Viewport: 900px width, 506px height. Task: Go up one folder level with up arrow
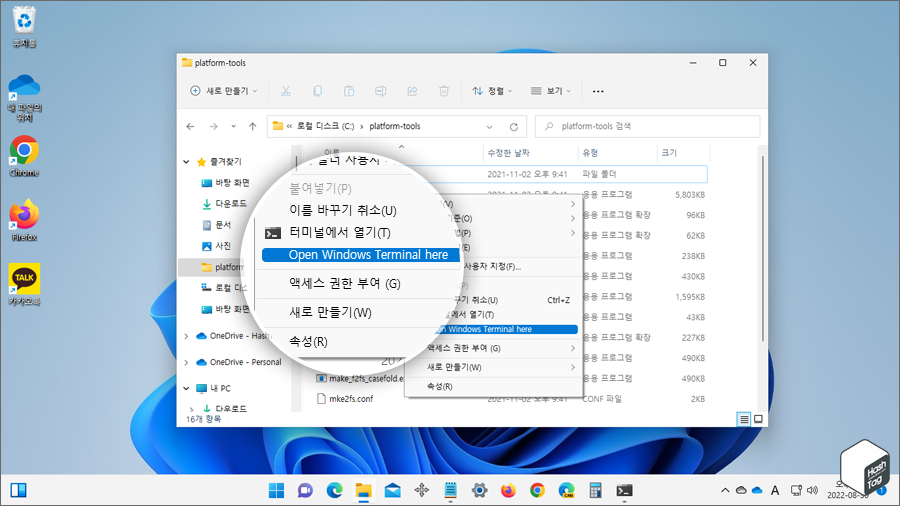click(x=253, y=126)
